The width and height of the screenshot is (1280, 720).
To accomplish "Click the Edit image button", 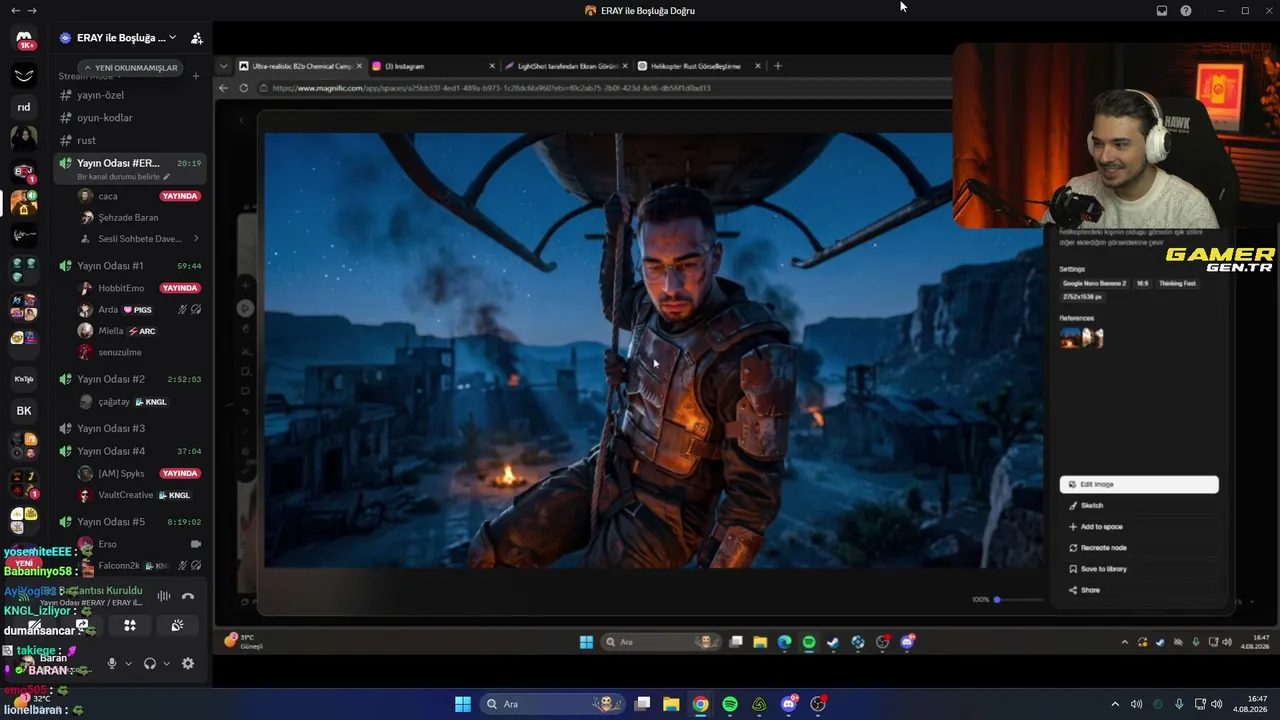I will point(1139,485).
